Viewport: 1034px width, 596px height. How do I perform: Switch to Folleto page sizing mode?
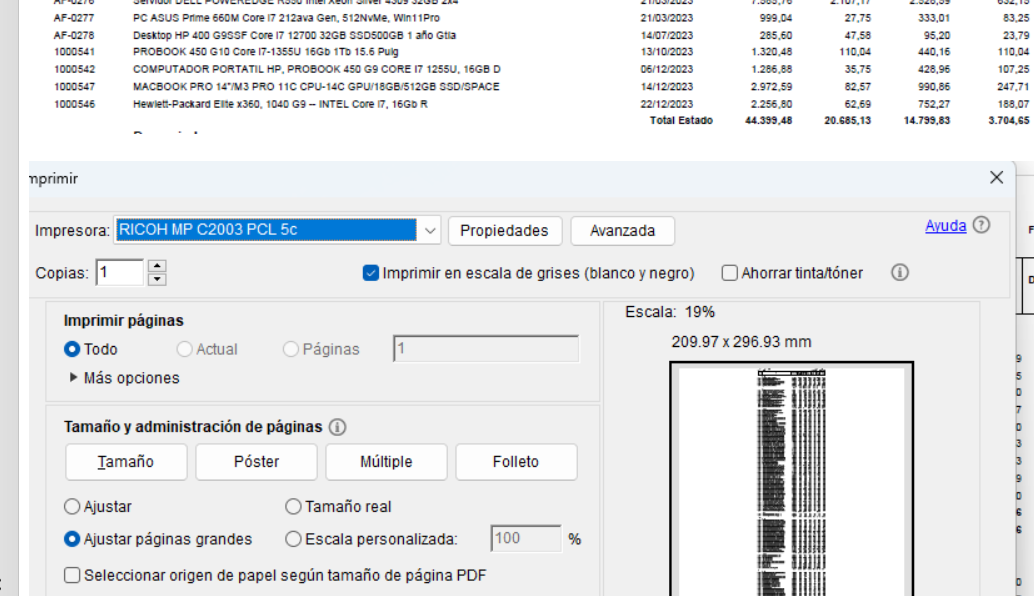coord(516,462)
